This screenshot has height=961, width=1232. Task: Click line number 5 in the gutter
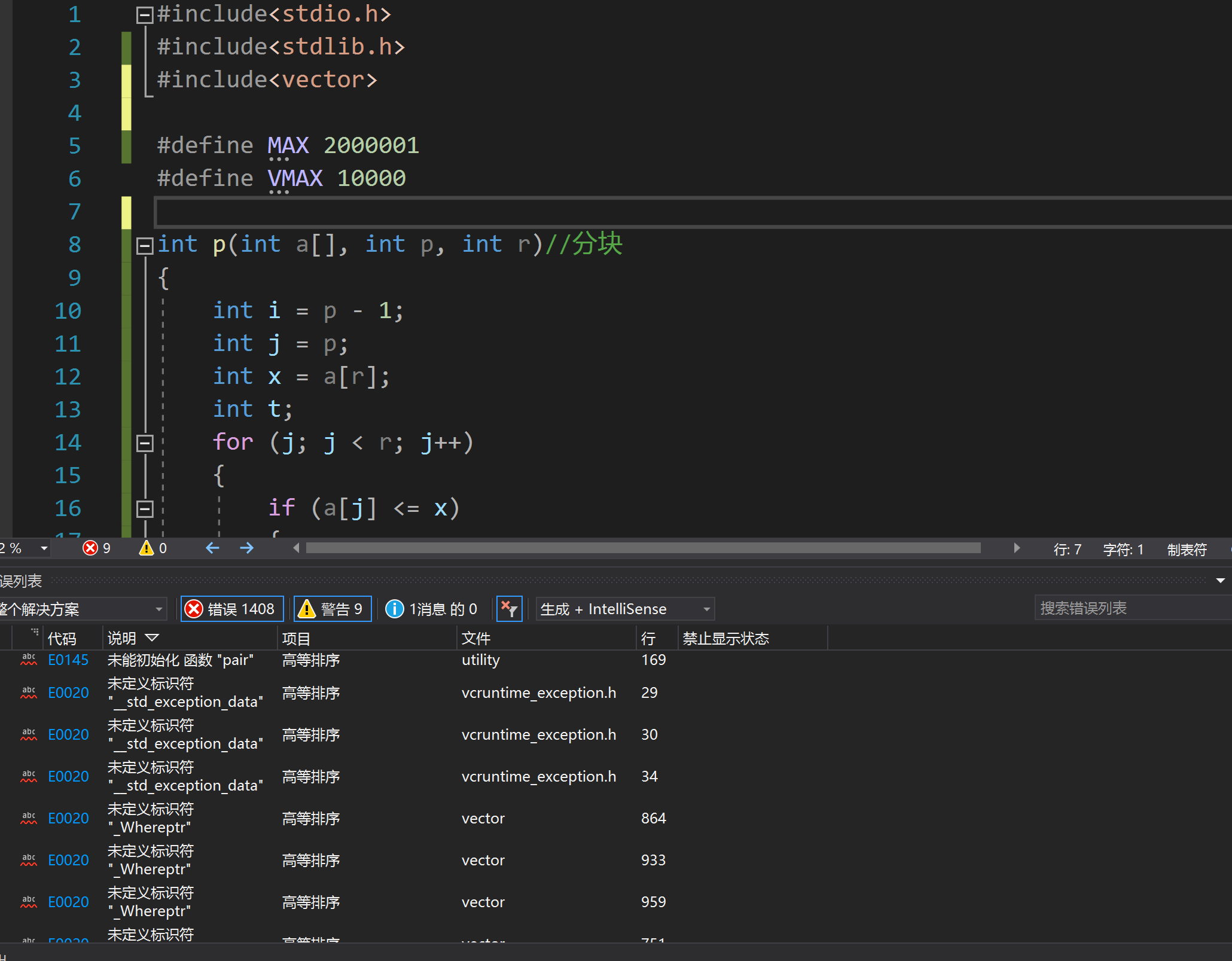[74, 146]
